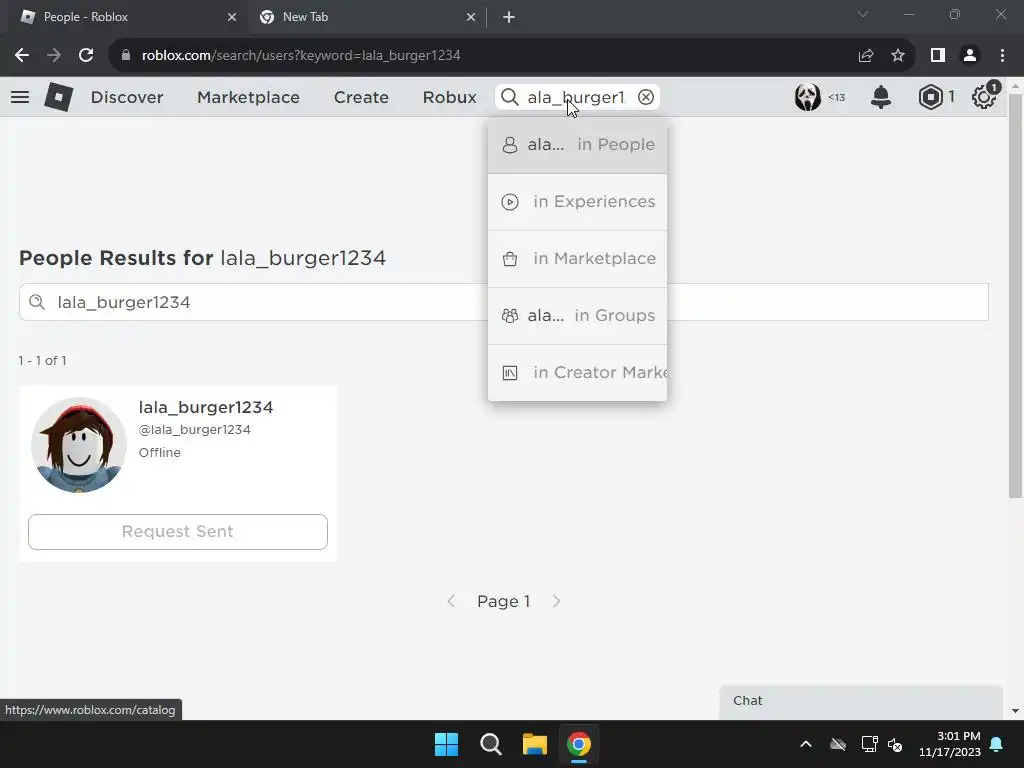Open Windows taskbar search

click(490, 744)
